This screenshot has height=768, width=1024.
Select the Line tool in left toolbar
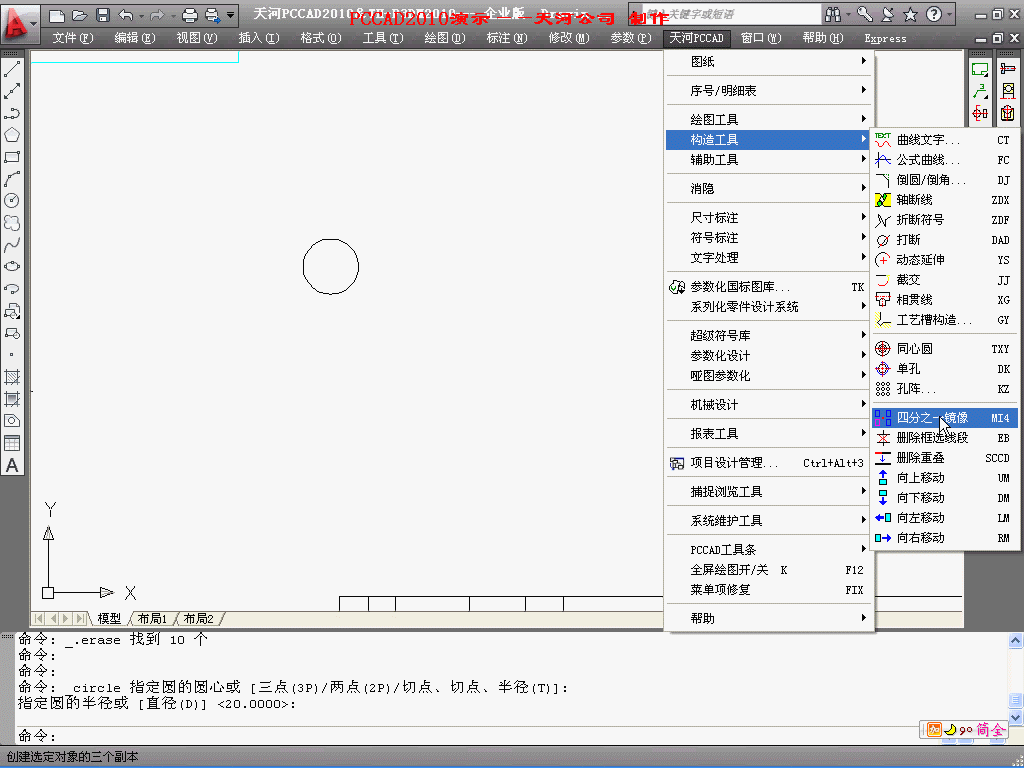coord(12,69)
